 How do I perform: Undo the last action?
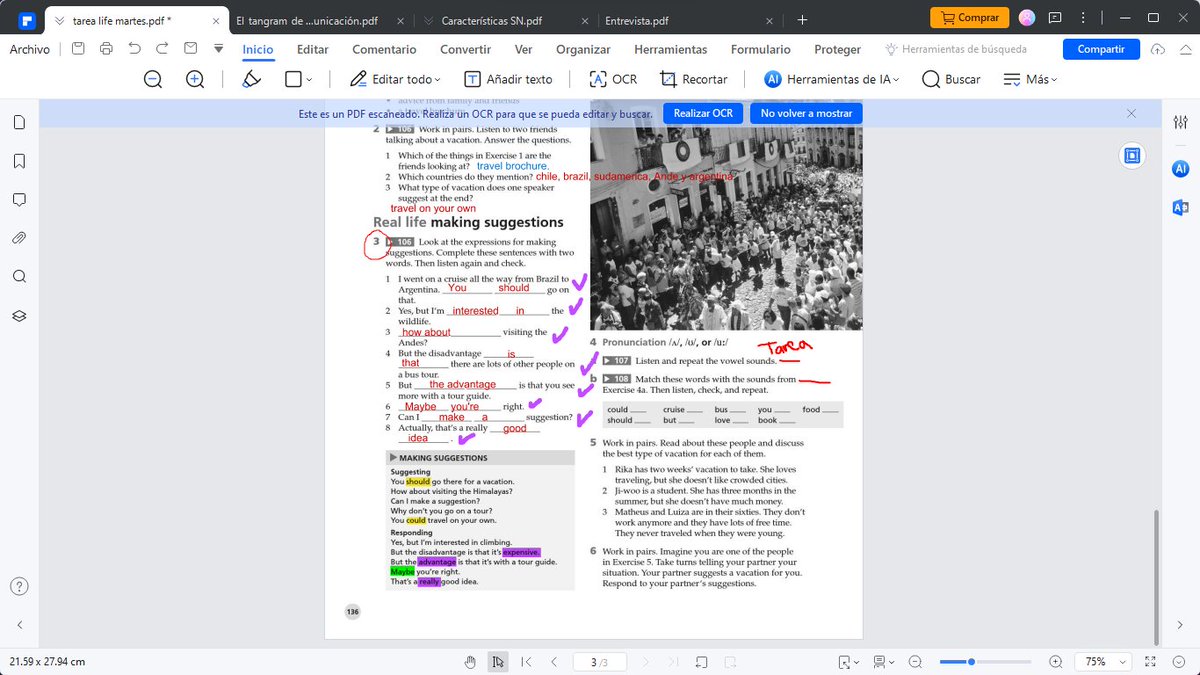(135, 49)
